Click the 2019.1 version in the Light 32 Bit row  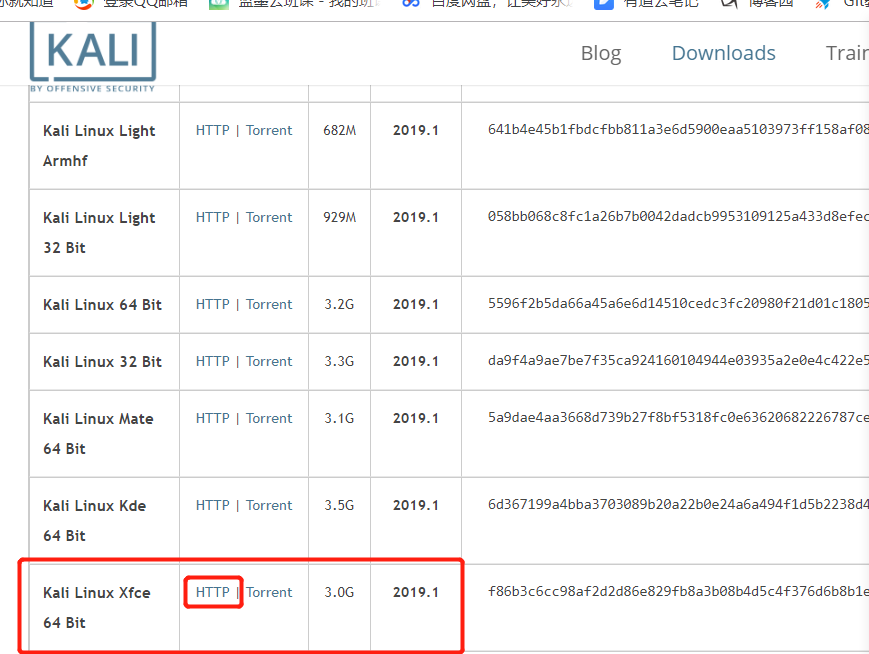(x=416, y=217)
